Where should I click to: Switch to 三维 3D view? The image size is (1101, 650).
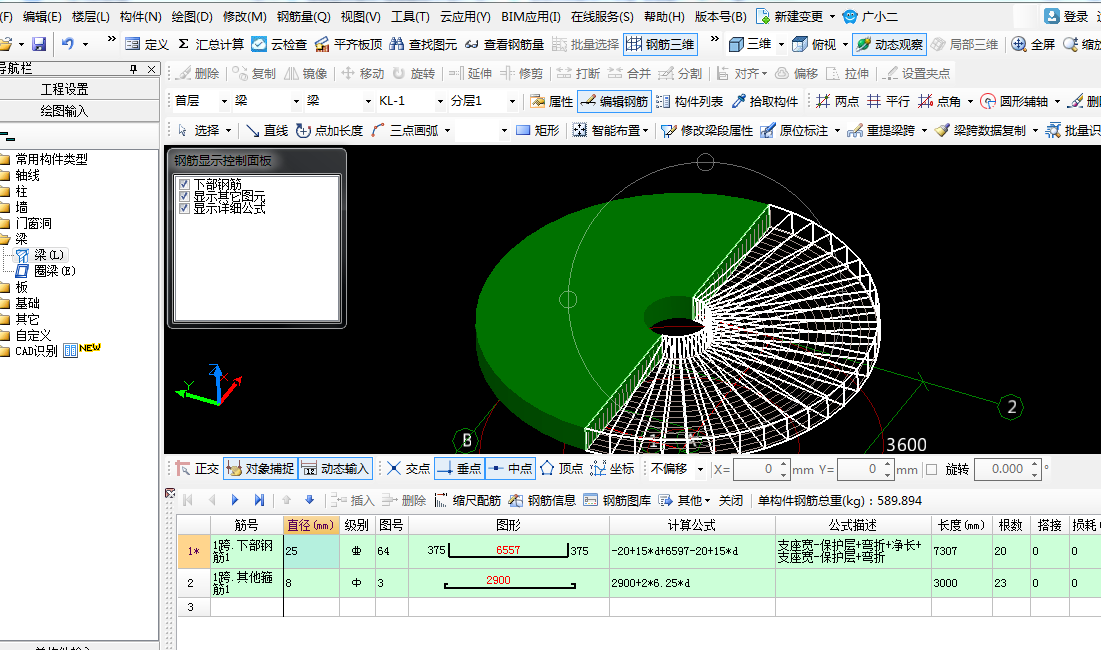(750, 44)
